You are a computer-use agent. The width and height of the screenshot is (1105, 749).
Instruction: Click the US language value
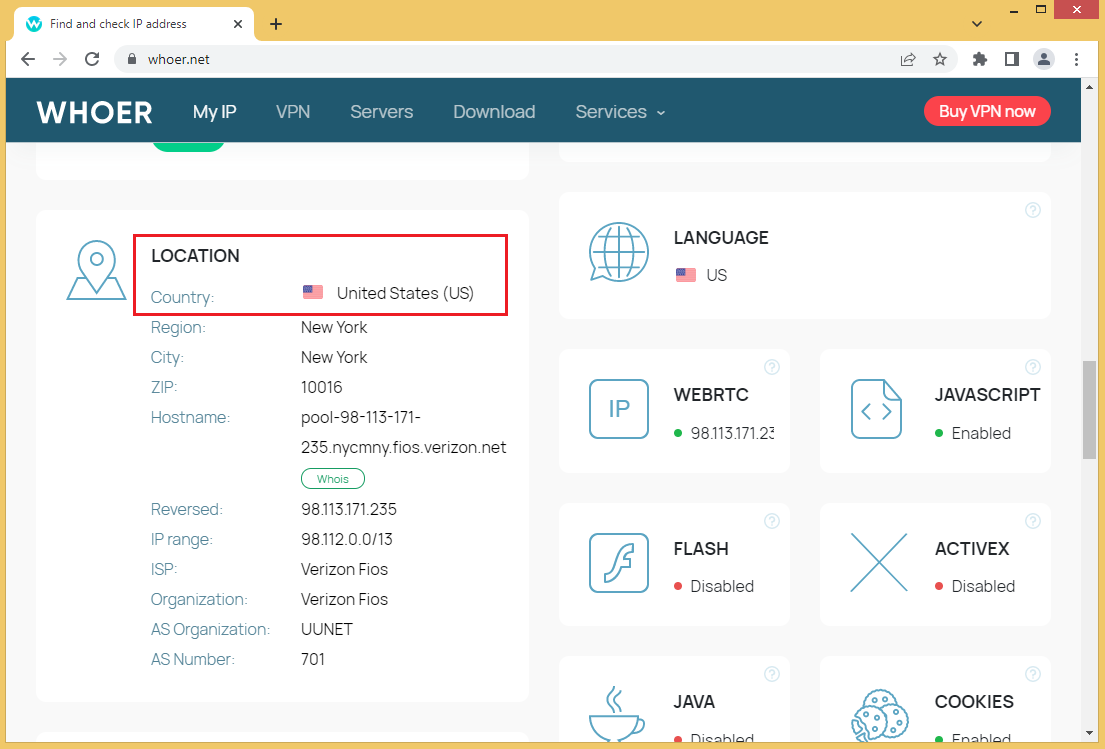tap(717, 276)
